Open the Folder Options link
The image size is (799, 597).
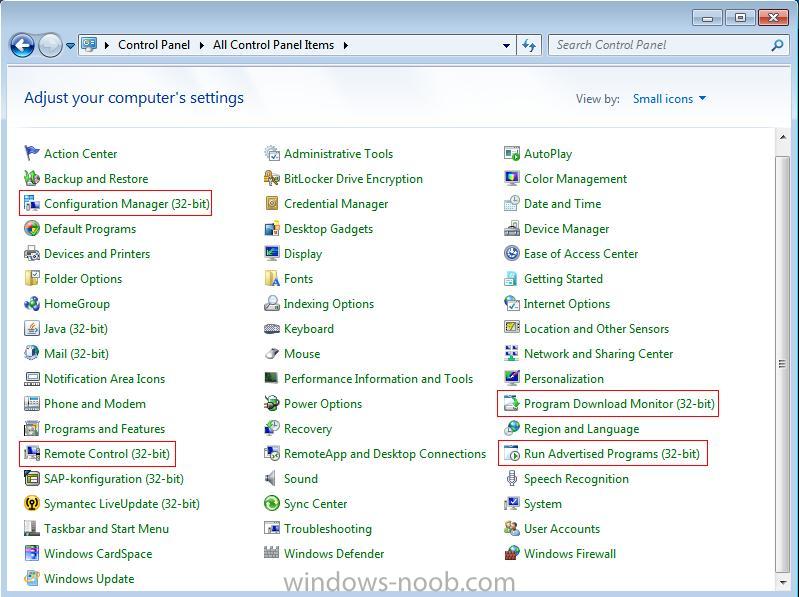coord(83,279)
